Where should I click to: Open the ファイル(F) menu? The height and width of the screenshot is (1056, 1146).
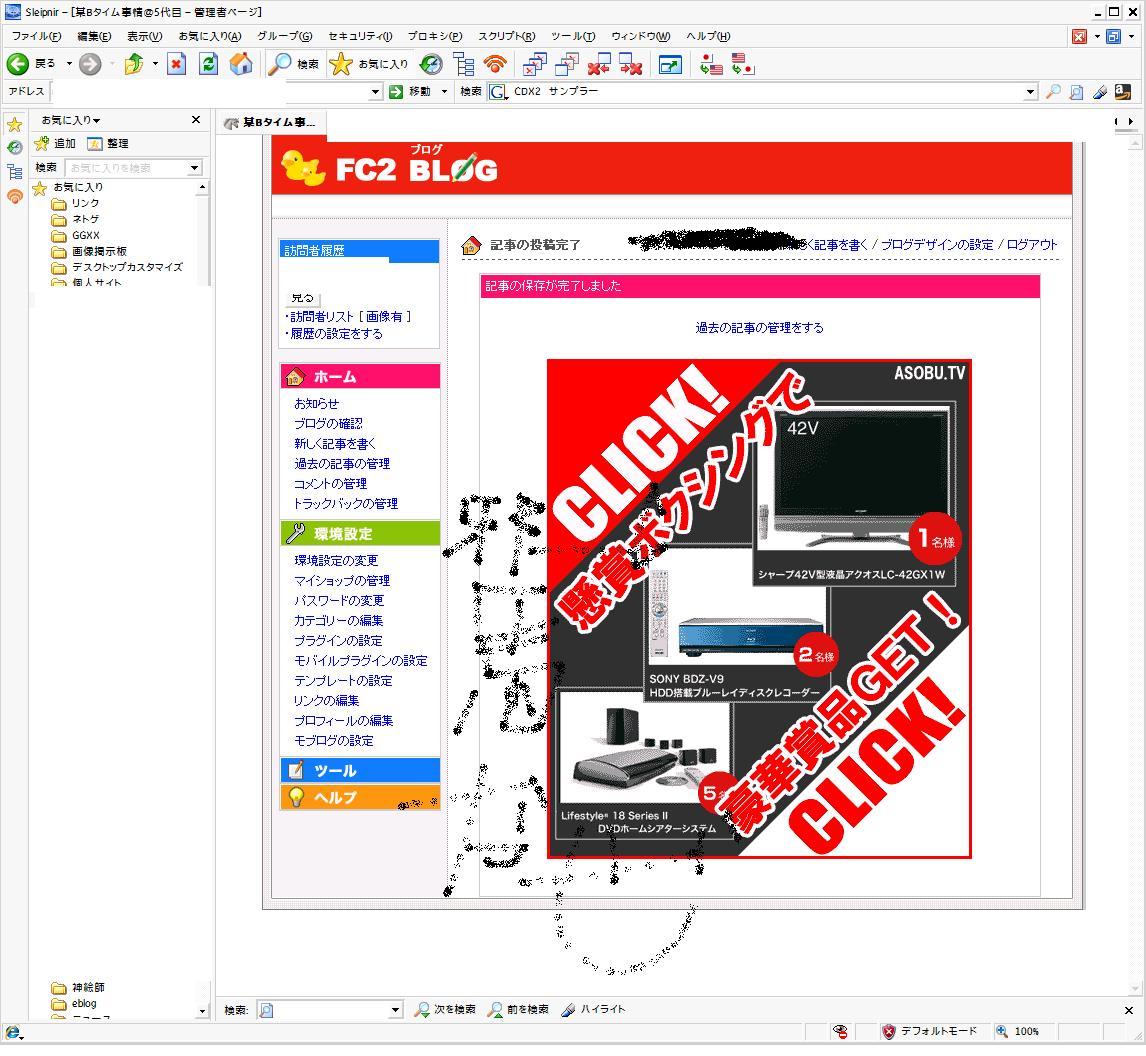36,36
